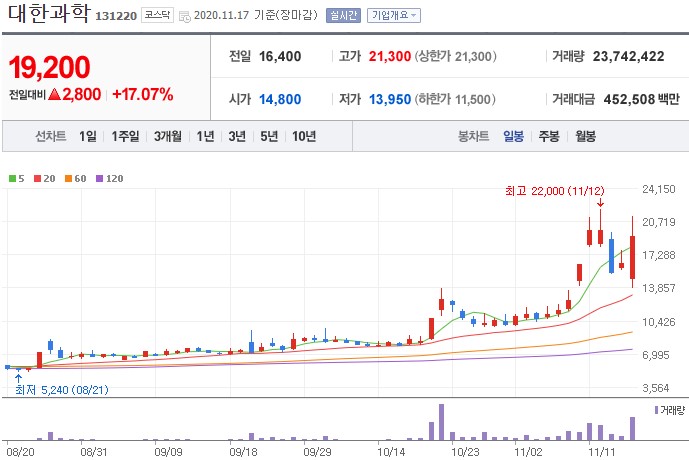The image size is (689, 460).
Task: Select the 1년 line chart tab
Action: tap(205, 136)
